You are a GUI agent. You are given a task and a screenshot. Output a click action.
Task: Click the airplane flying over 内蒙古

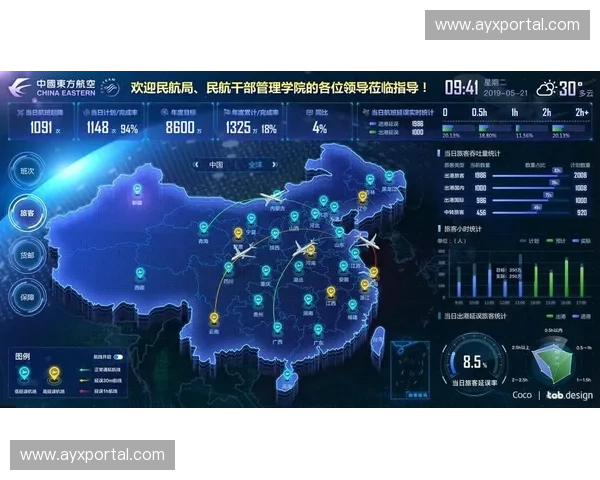(272, 198)
